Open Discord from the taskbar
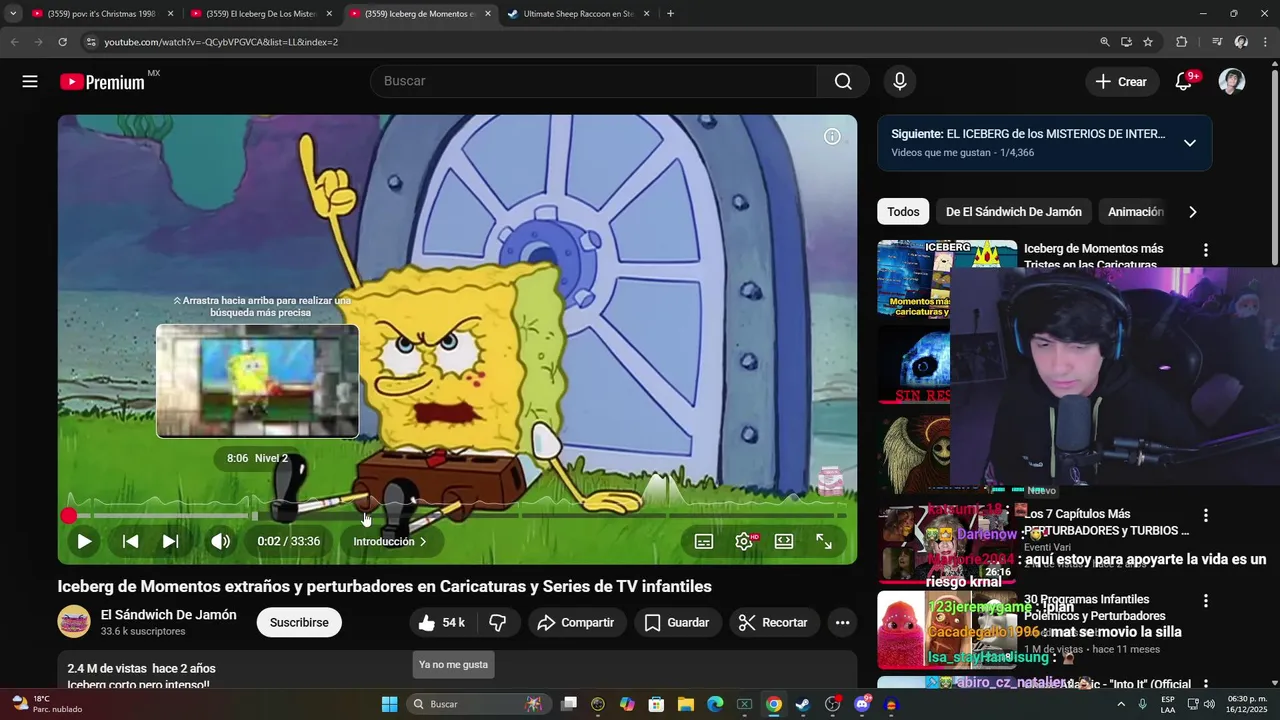 (x=863, y=704)
